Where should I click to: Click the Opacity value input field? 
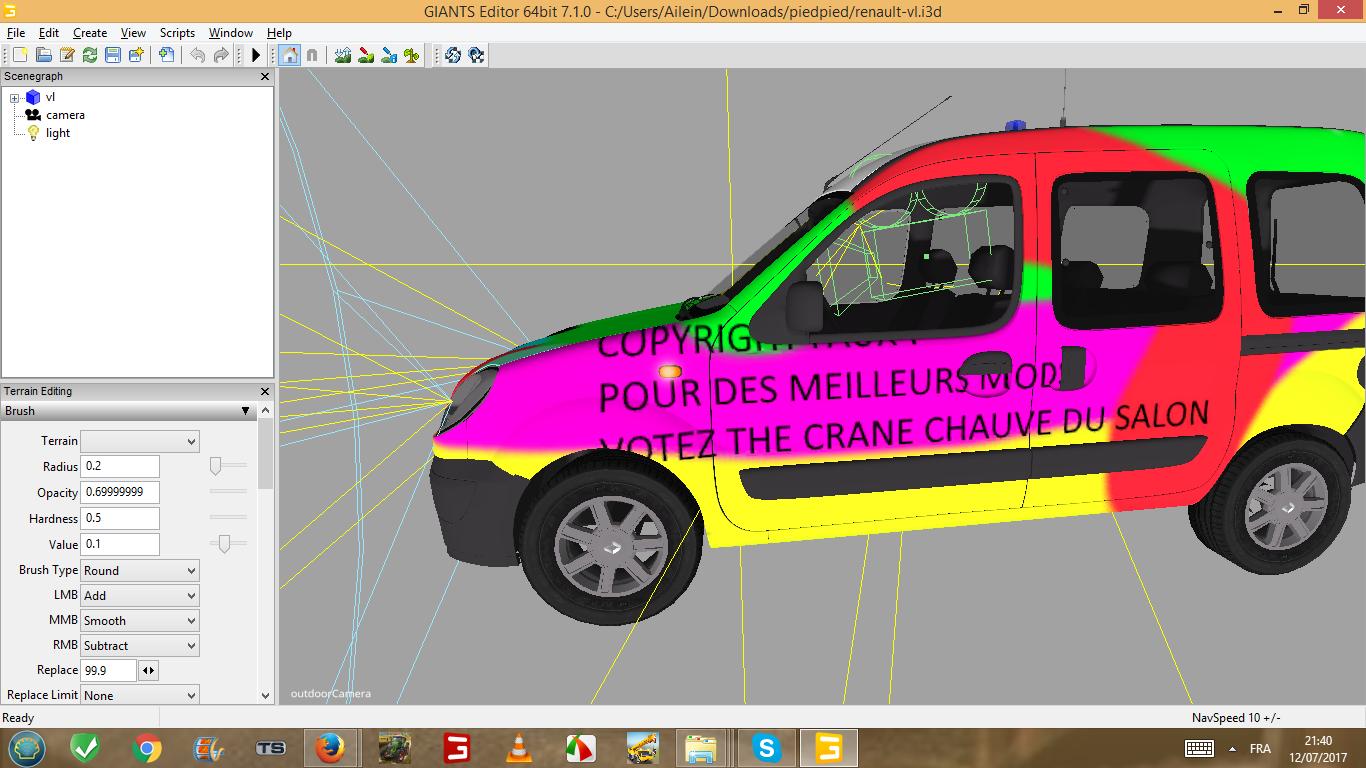pos(120,492)
